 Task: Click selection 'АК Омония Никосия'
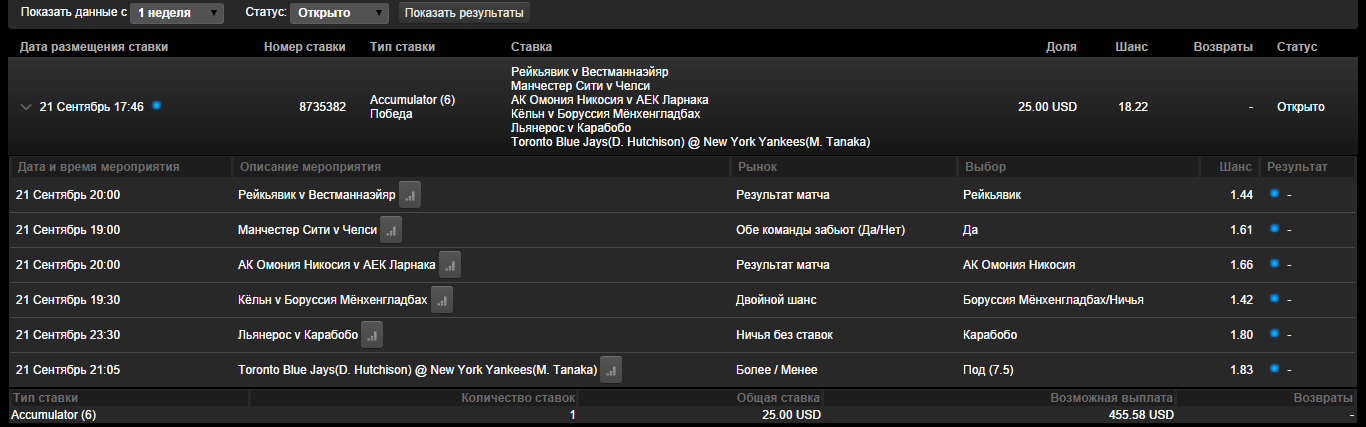pos(1018,265)
